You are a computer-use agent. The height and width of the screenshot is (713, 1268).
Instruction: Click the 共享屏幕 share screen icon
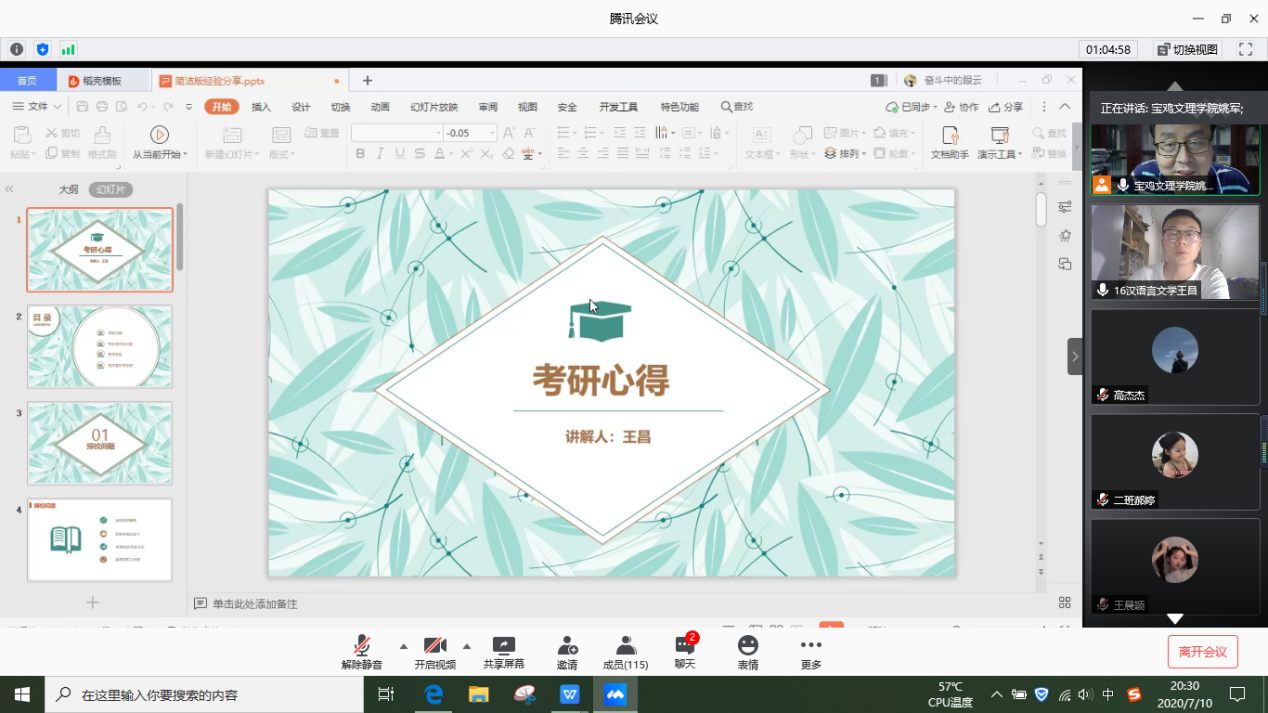pos(504,646)
